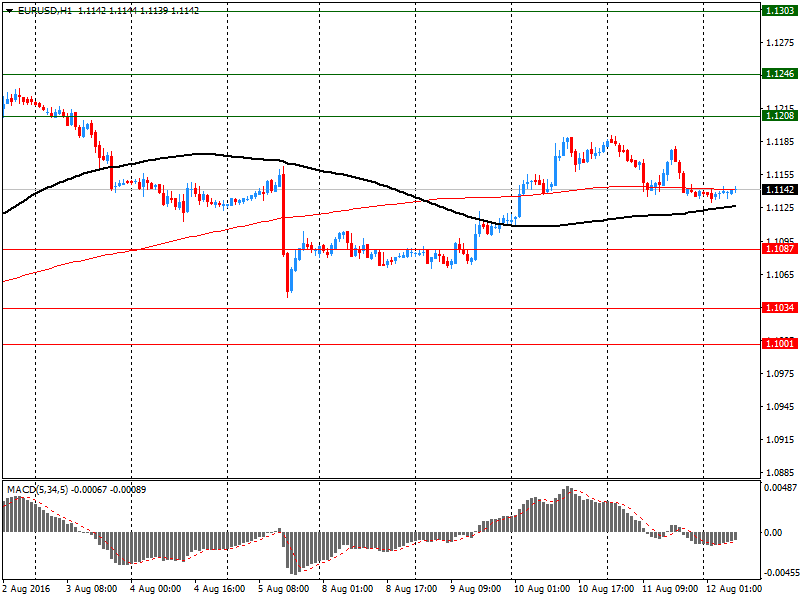Select the 1.1034 red level label
800x600 pixels.
tap(779, 308)
